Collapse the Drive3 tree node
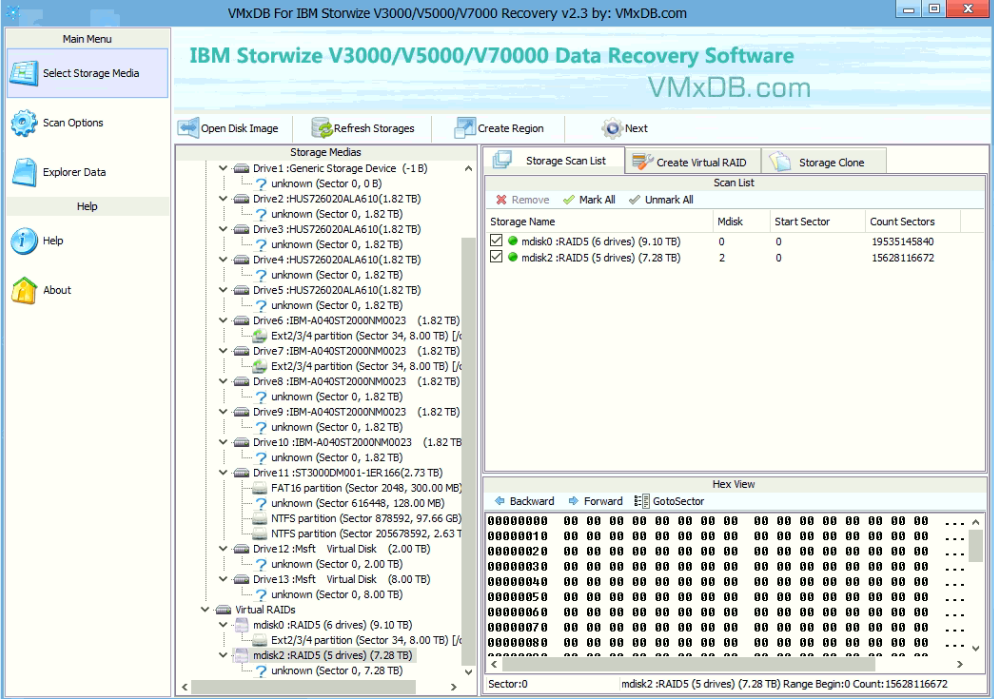Viewport: 994px width, 699px height. [x=223, y=229]
